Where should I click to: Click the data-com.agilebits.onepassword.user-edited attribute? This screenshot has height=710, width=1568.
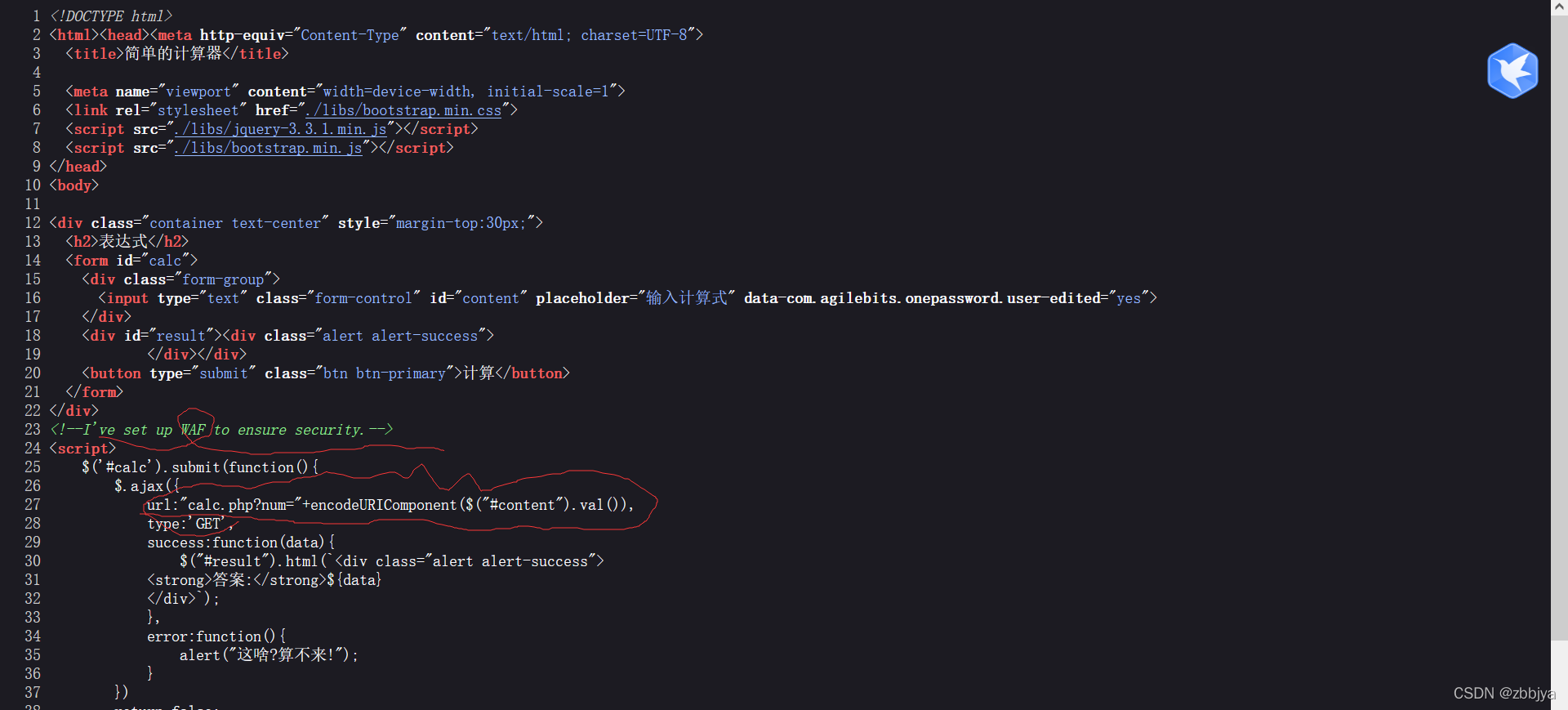coord(922,298)
